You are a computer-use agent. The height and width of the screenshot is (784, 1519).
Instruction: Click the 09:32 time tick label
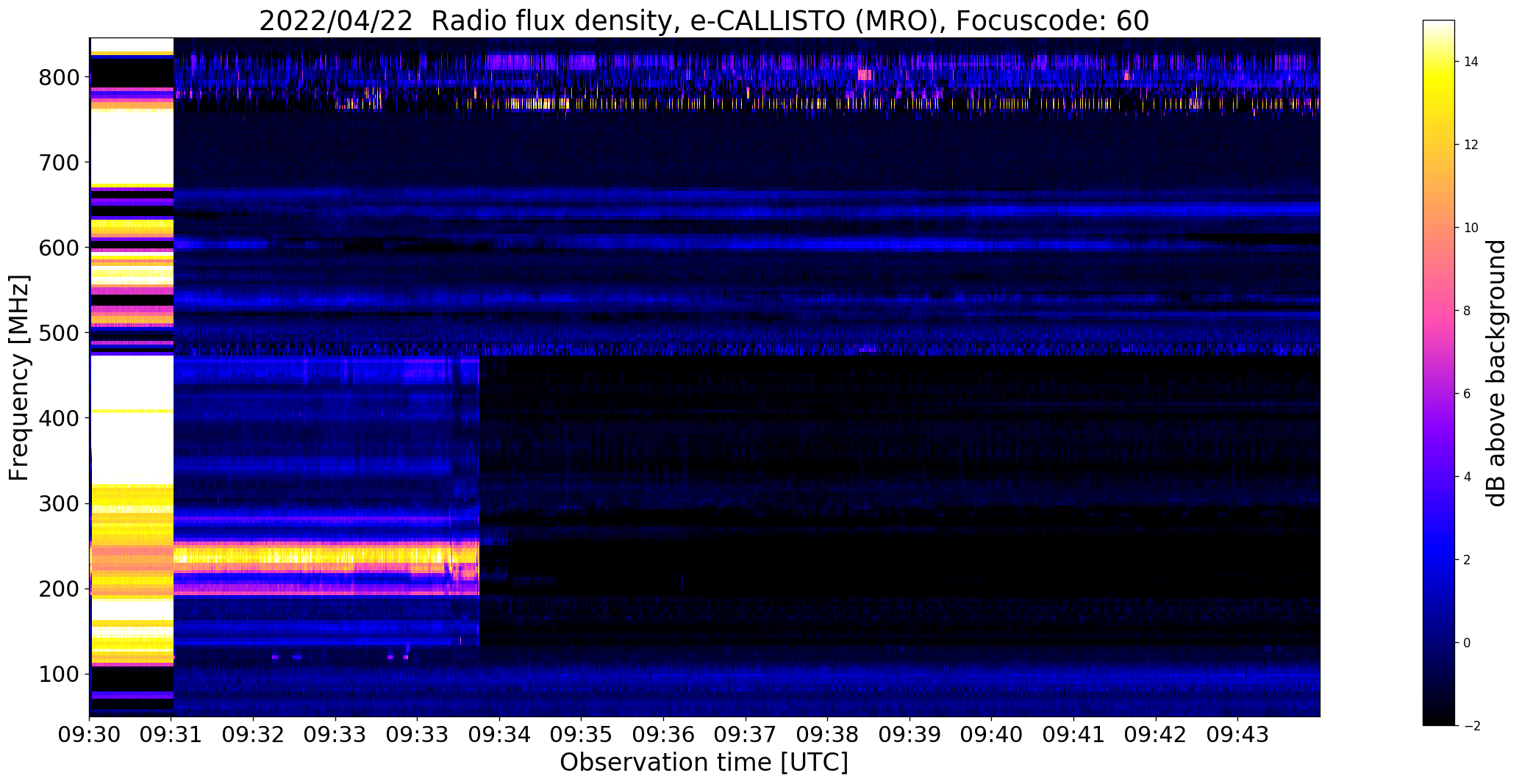(254, 735)
